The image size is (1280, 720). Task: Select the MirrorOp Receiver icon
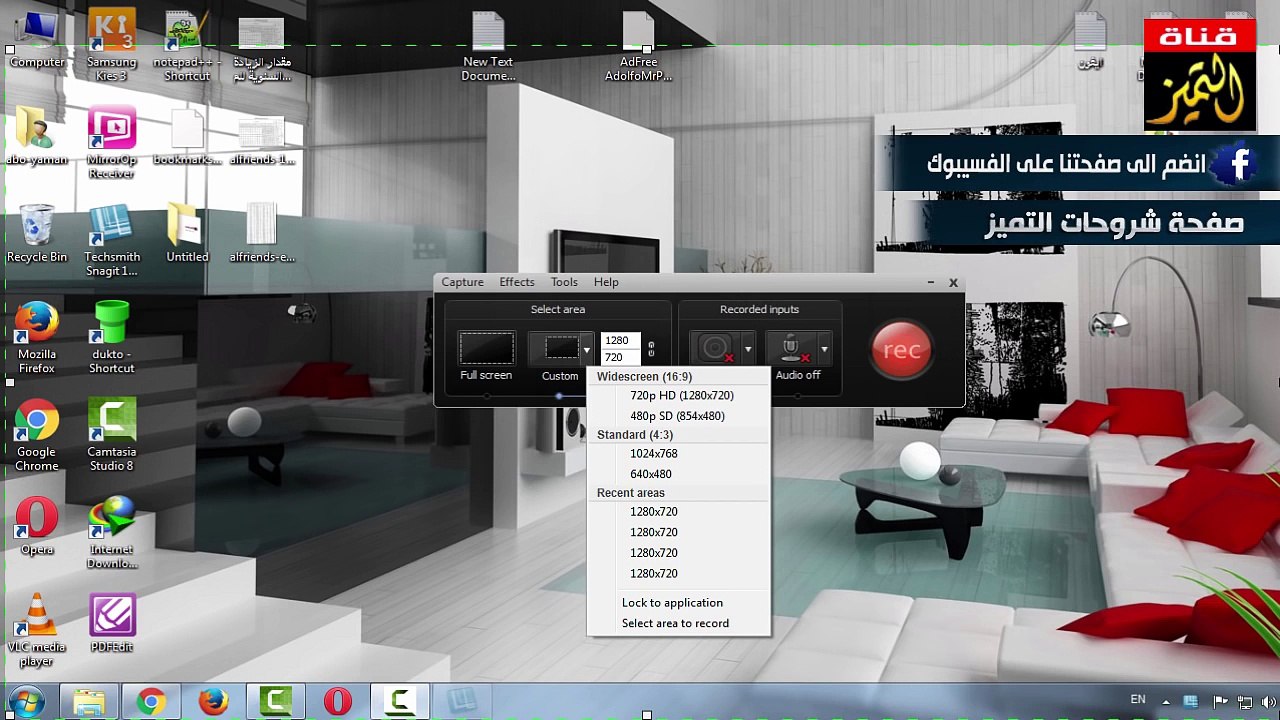click(112, 143)
